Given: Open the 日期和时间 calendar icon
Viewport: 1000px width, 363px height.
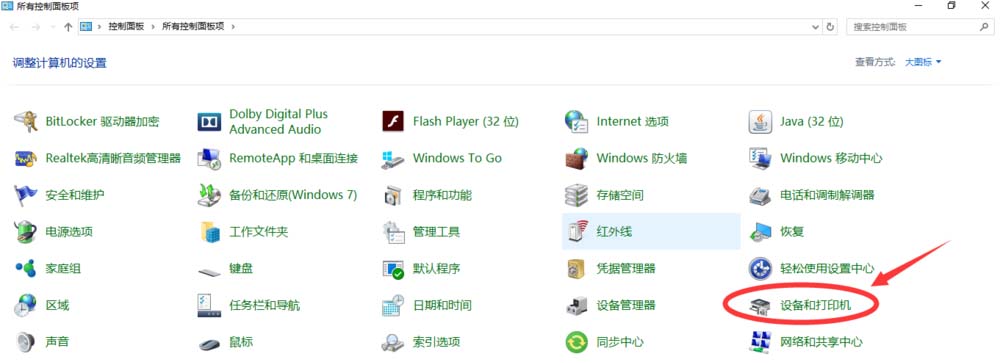Looking at the screenshot, I should (393, 306).
